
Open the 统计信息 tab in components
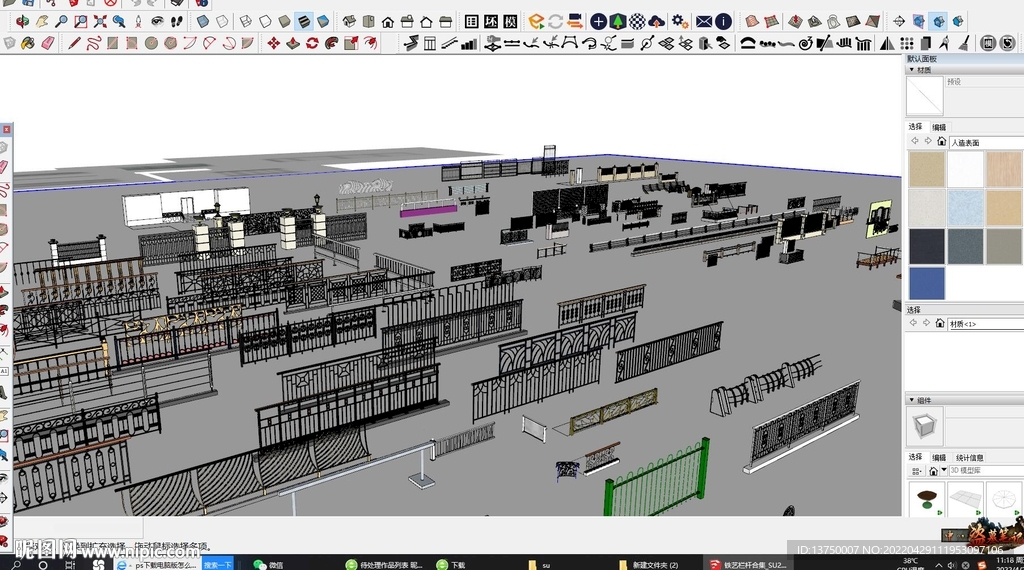point(969,457)
